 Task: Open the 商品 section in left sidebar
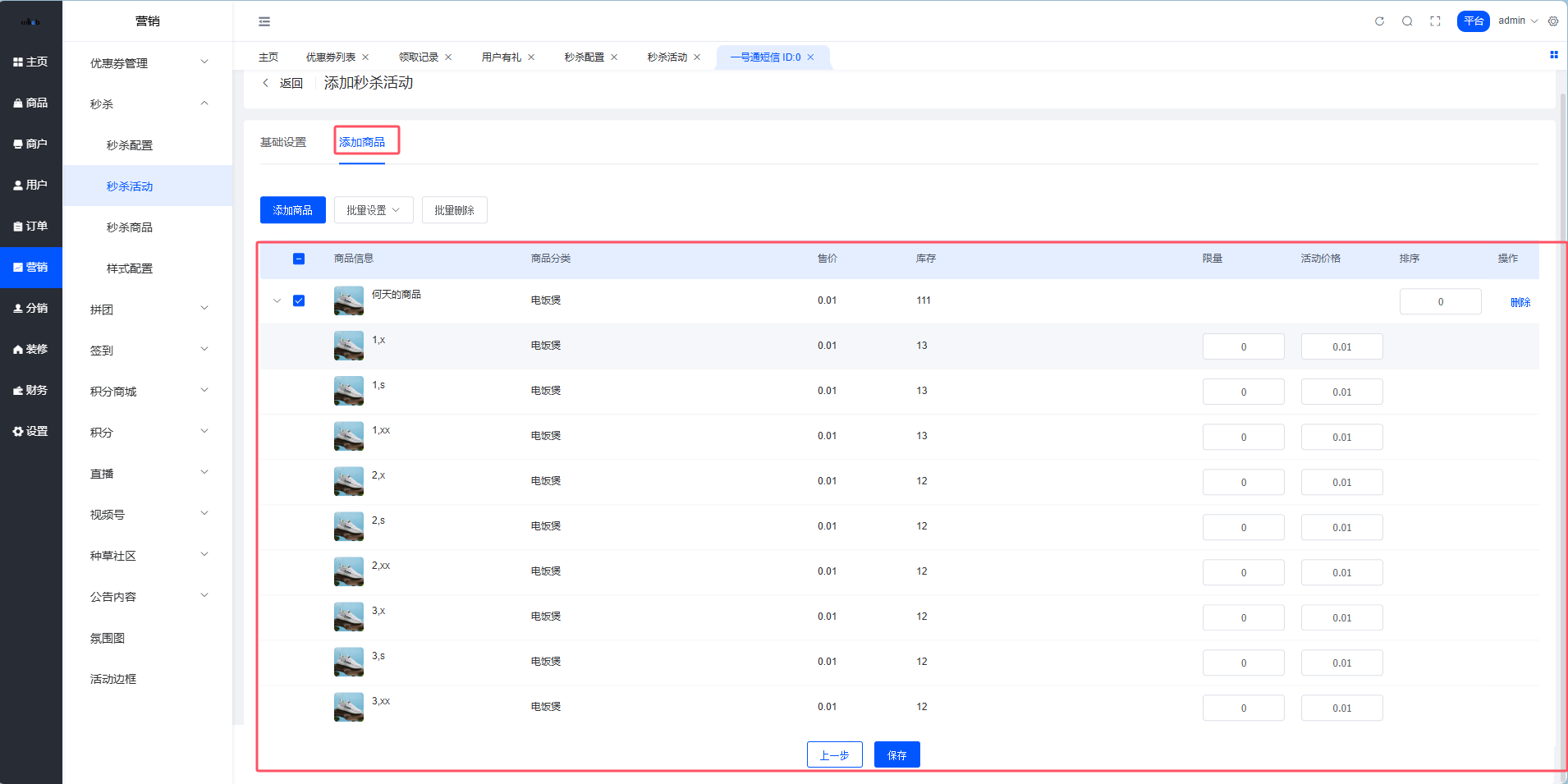(31, 103)
